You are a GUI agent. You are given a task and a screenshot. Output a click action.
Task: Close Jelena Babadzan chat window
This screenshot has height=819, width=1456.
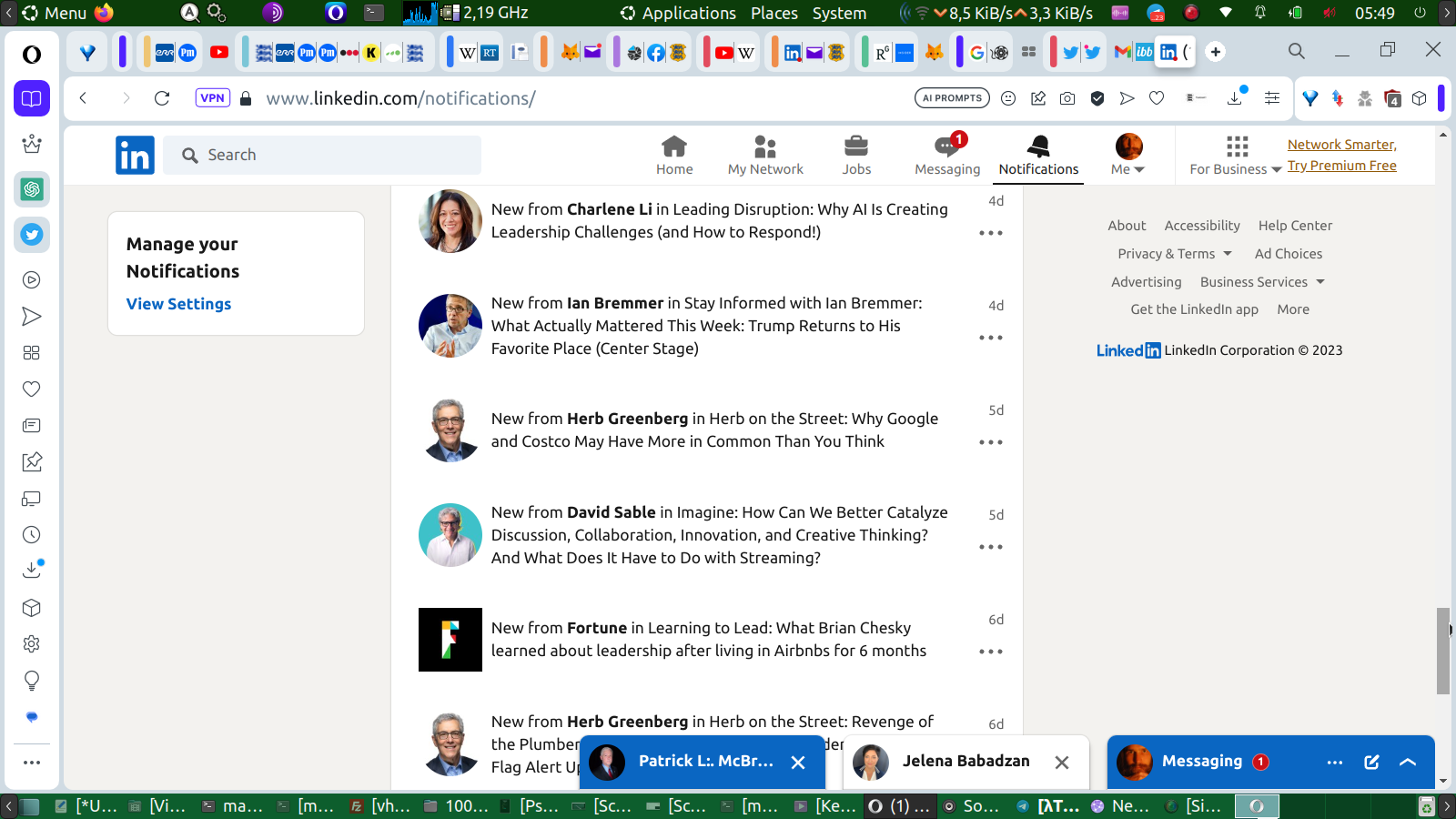coord(1062,763)
